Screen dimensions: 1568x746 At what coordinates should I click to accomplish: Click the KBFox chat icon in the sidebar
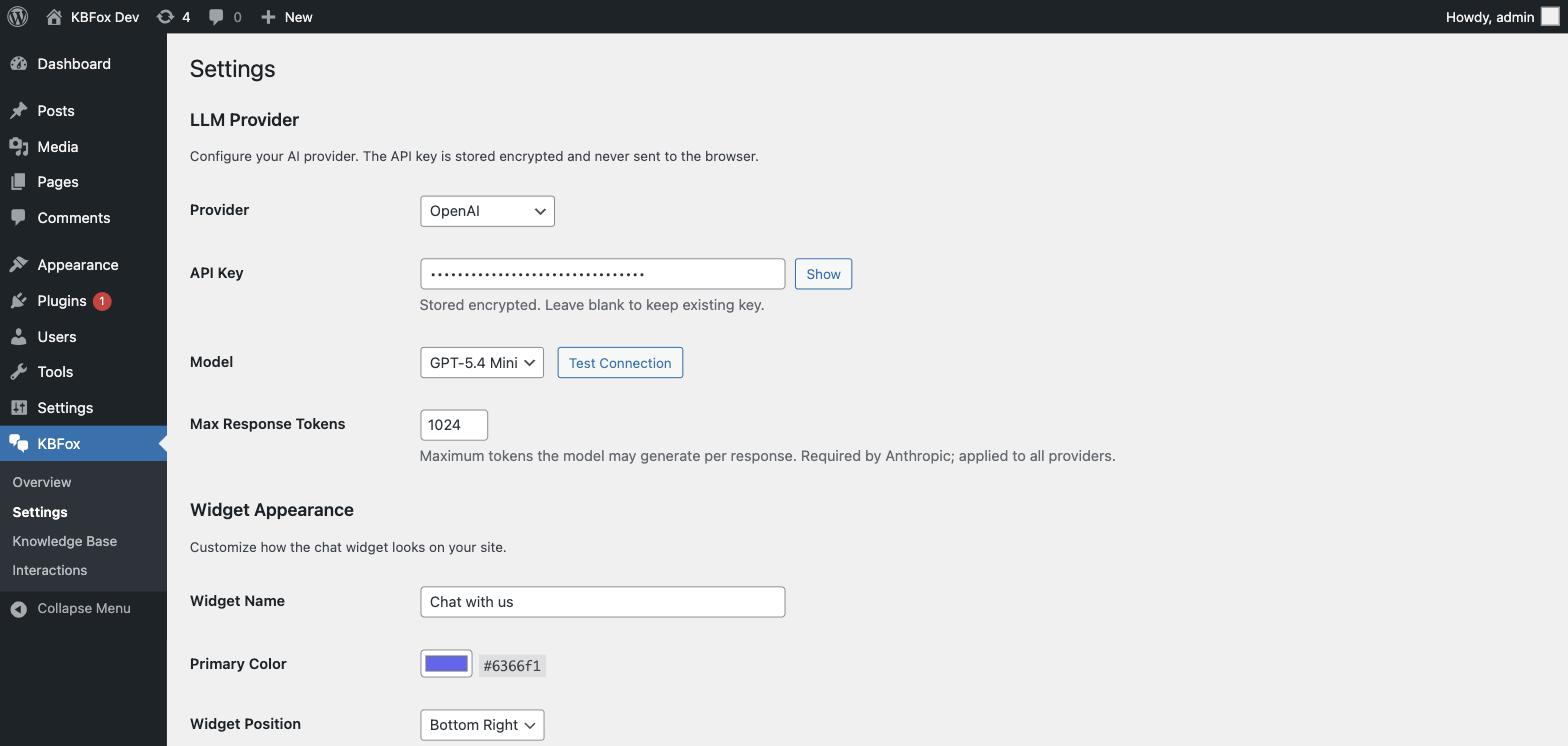(x=19, y=444)
